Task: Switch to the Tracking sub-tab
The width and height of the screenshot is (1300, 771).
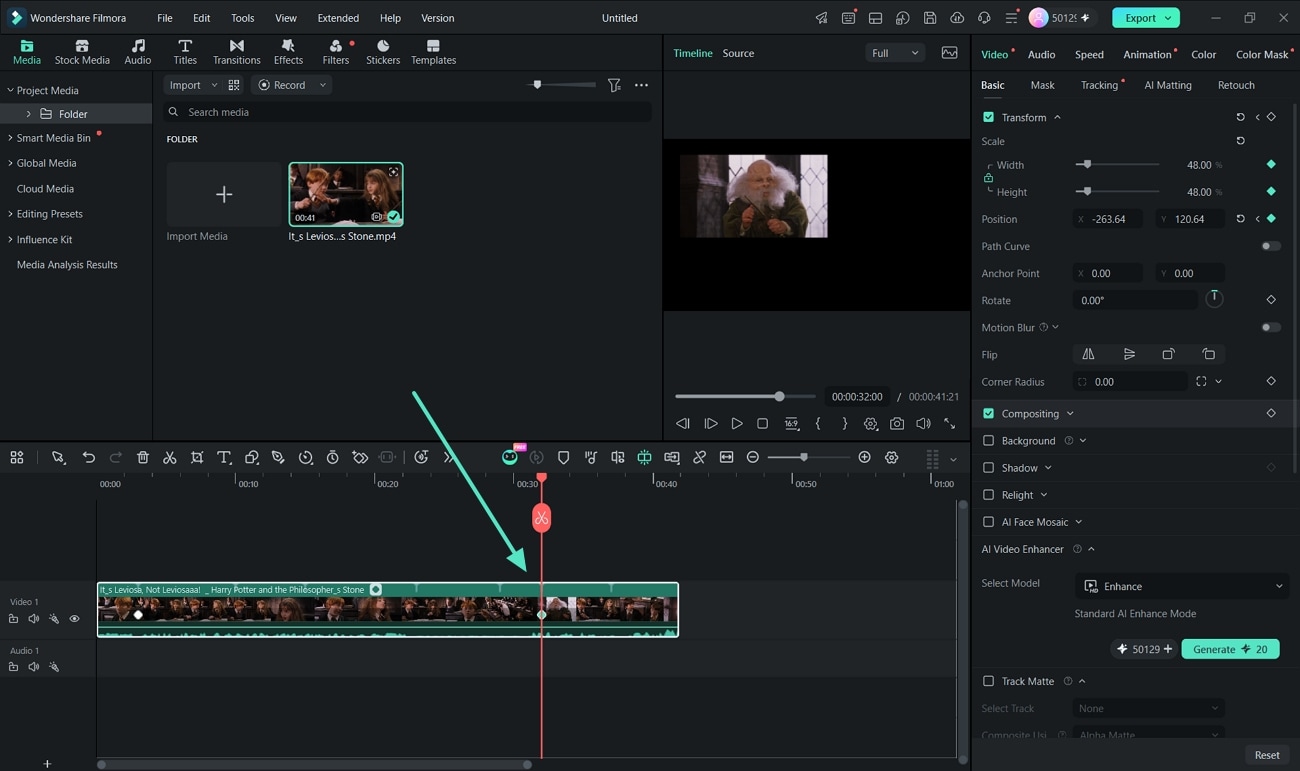Action: tap(1099, 85)
